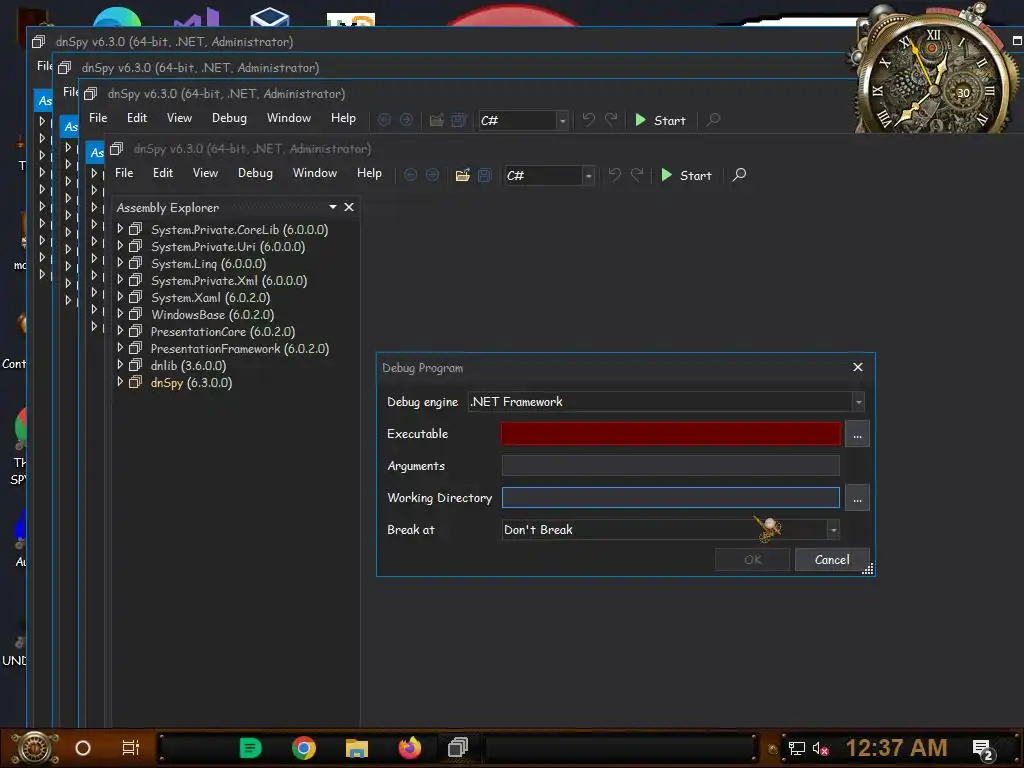Open Debug menu in the second dnSpy window
Viewport: 1024px width, 768px height.
[x=229, y=118]
